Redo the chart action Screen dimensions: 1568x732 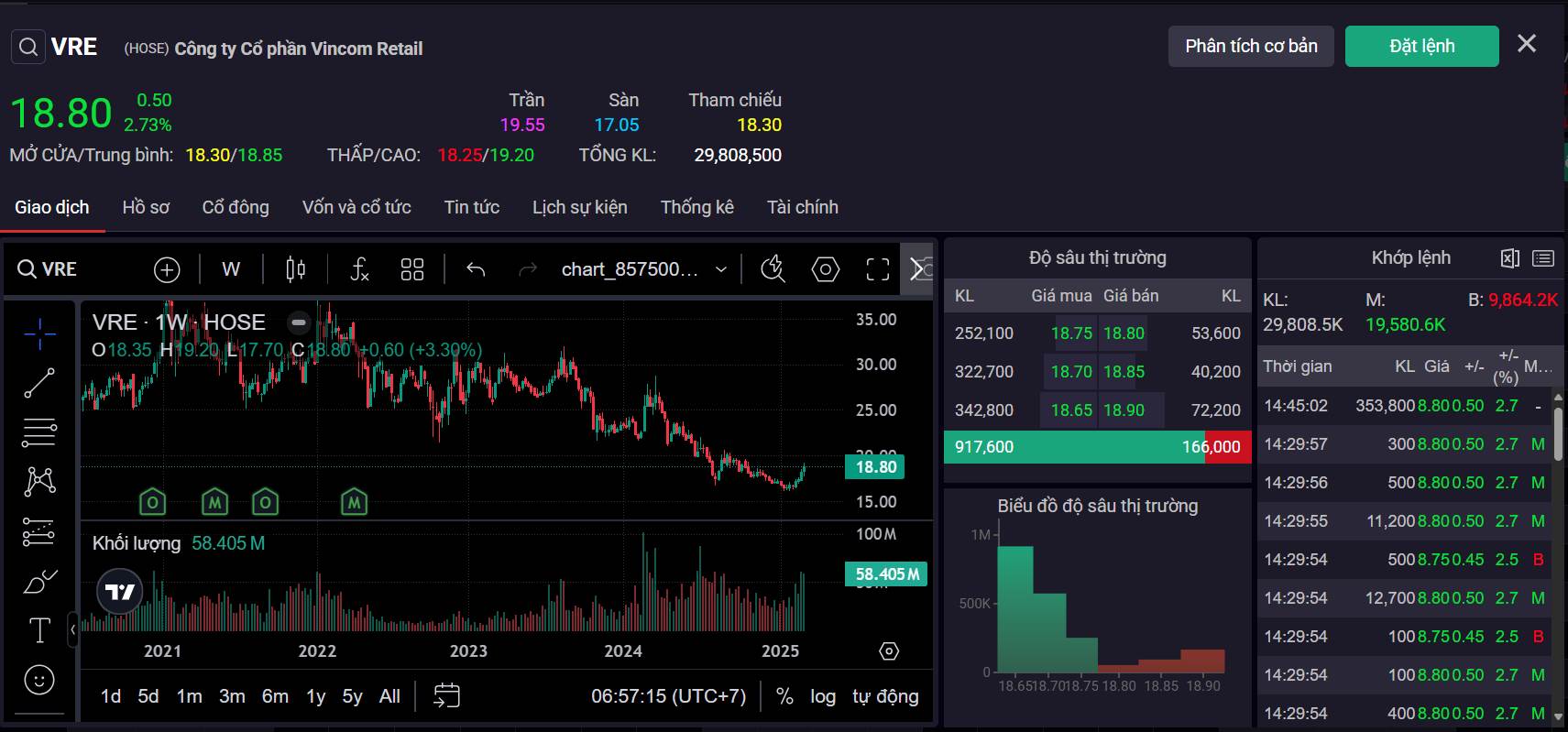(x=528, y=269)
